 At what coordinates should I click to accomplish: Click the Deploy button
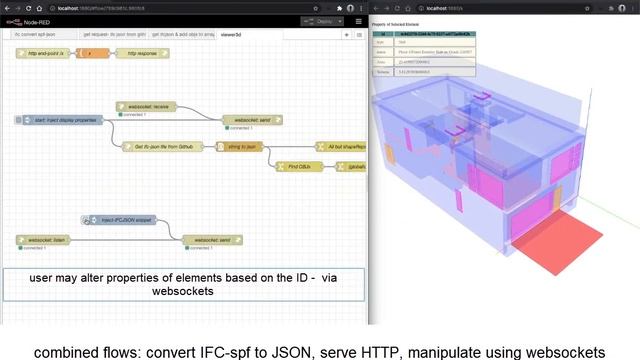[319, 21]
